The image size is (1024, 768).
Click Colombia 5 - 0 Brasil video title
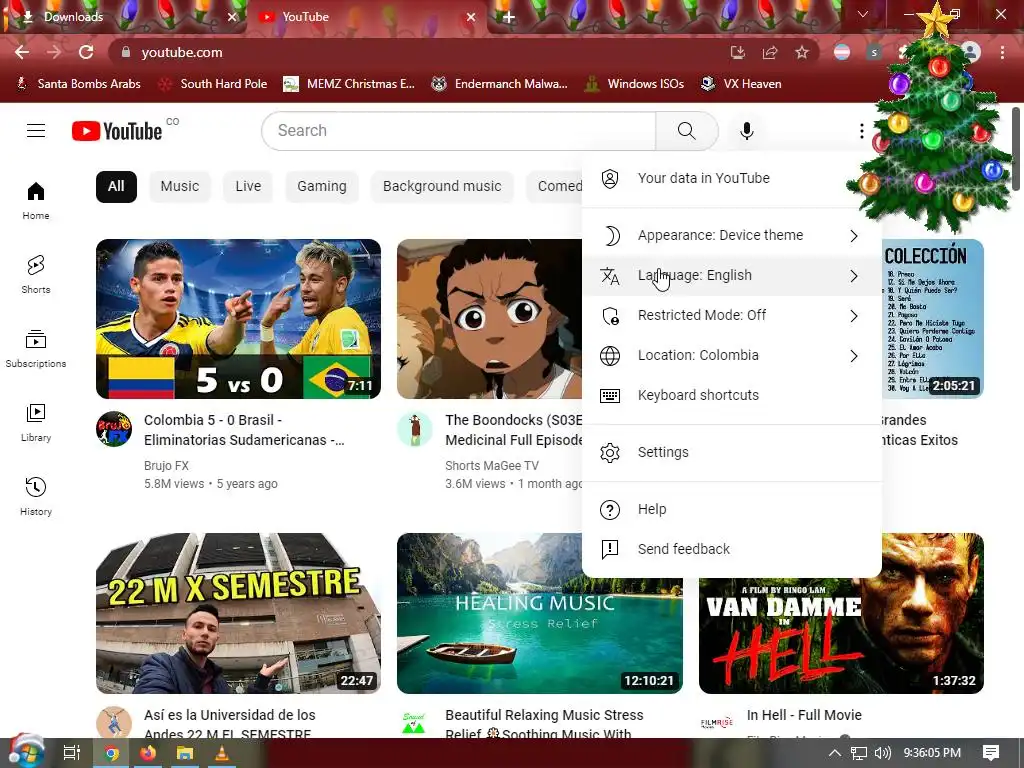click(x=244, y=430)
